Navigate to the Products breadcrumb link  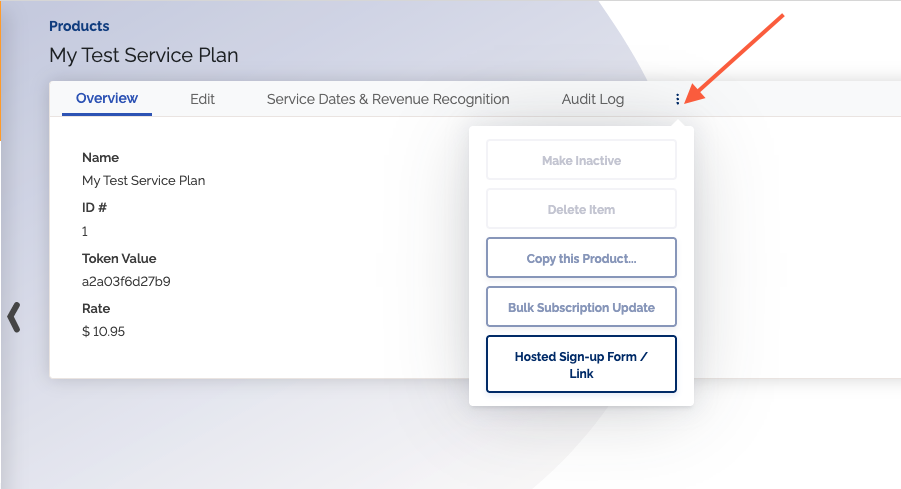click(79, 26)
